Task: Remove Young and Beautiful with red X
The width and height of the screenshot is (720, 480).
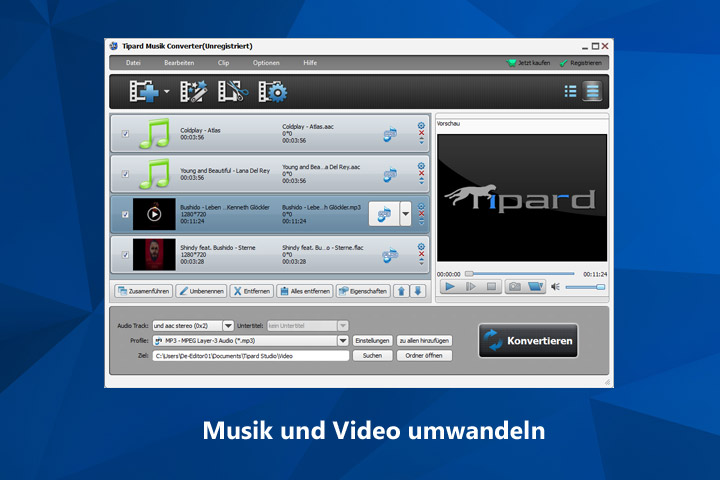Action: click(x=421, y=174)
